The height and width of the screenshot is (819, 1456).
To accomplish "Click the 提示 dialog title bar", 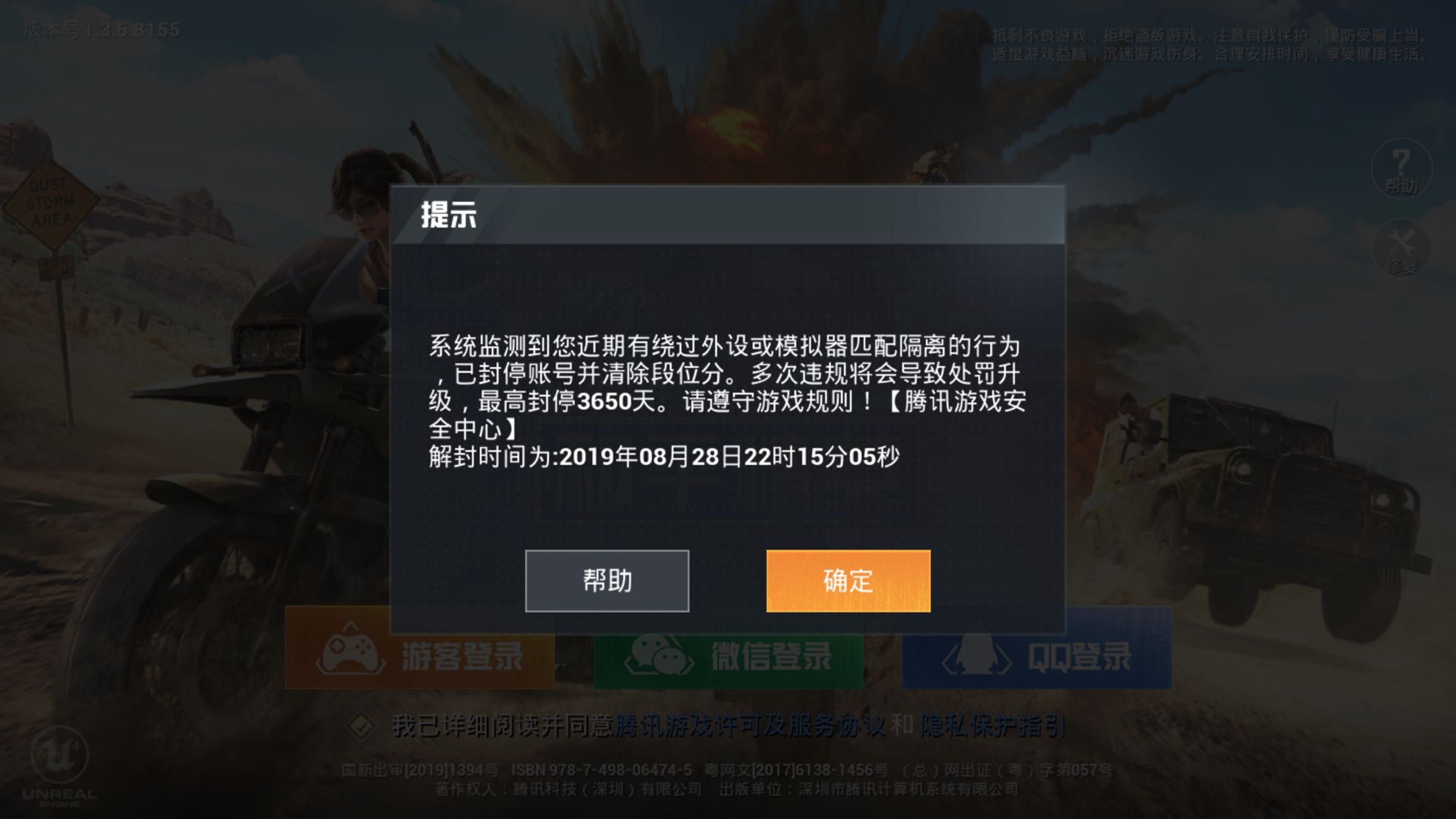I will coord(727,215).
